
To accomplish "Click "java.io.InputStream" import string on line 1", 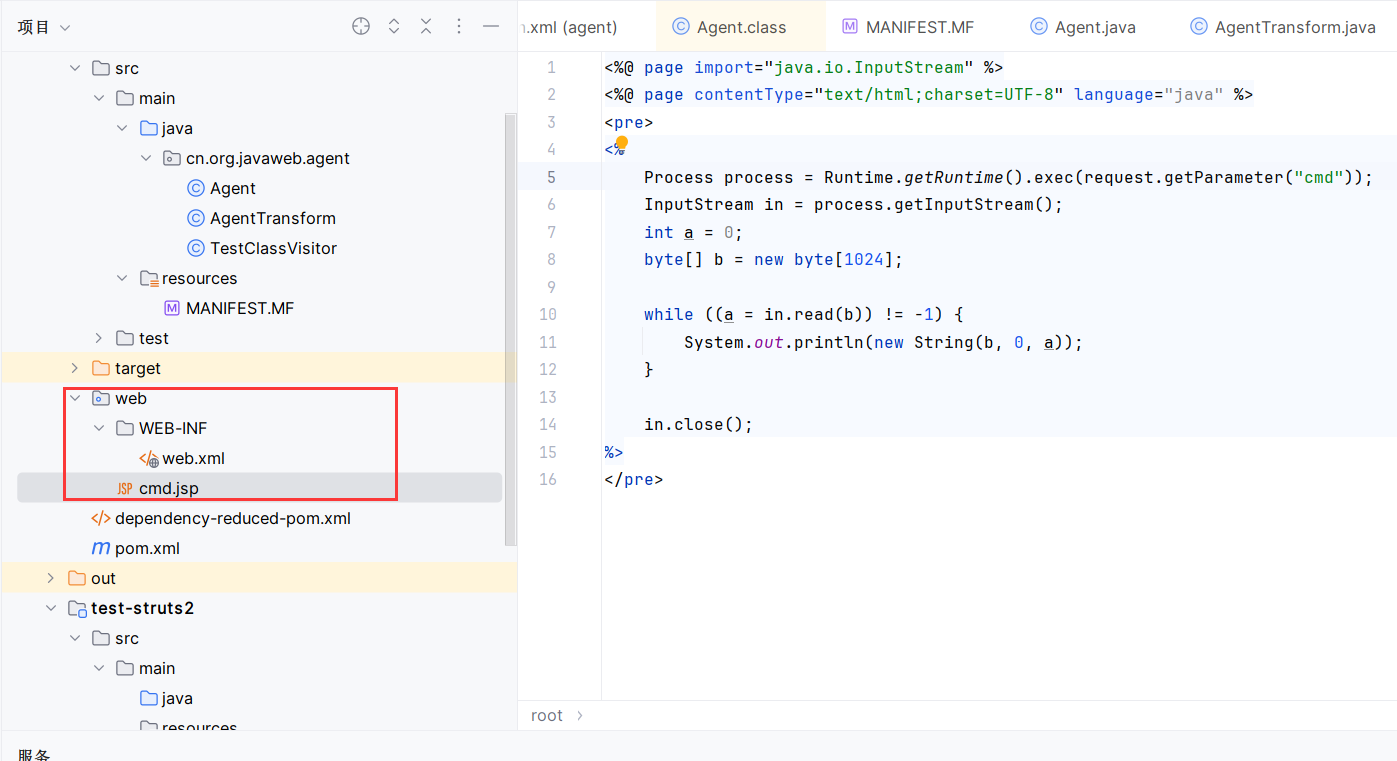I will 869,67.
